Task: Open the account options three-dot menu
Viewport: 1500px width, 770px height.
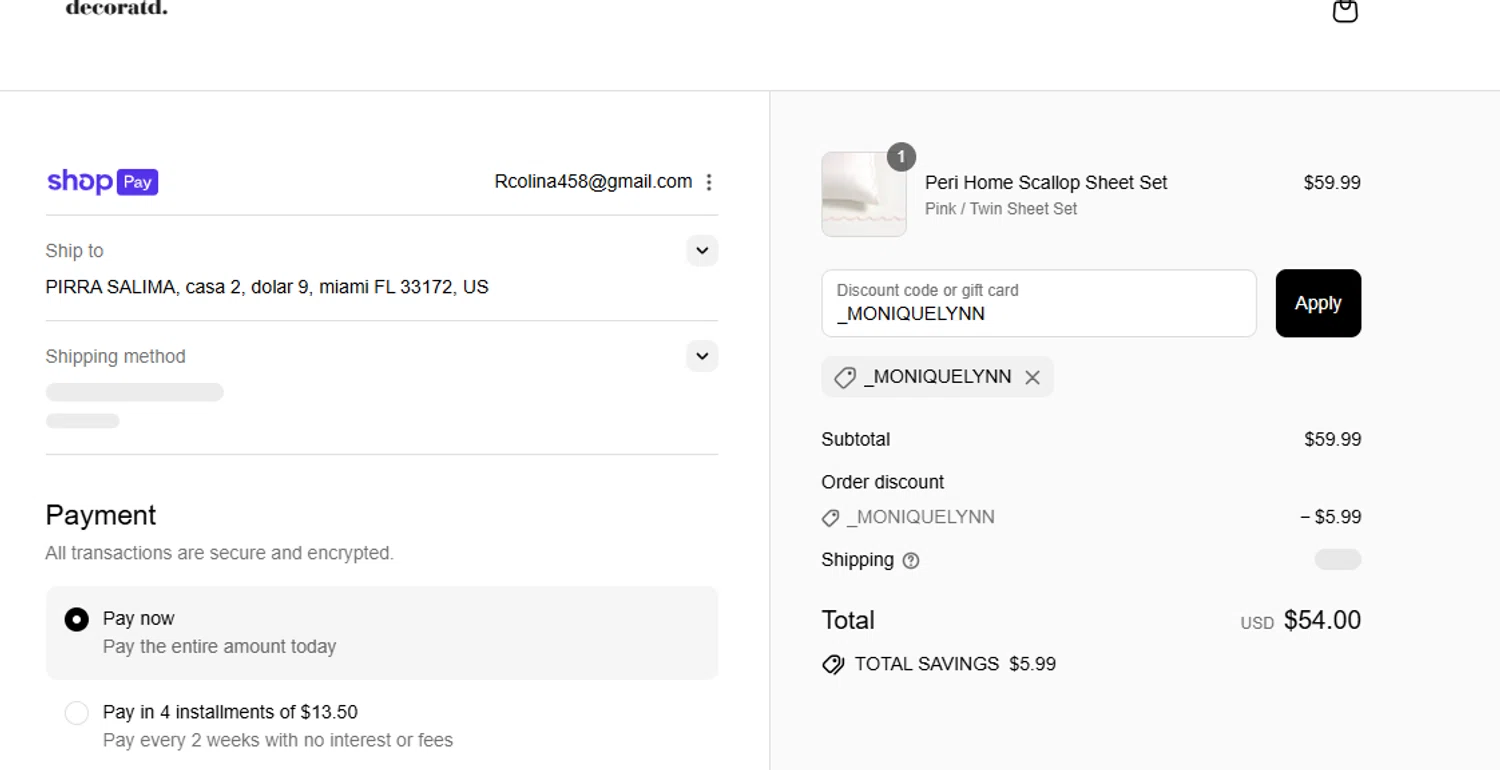Action: coord(709,182)
